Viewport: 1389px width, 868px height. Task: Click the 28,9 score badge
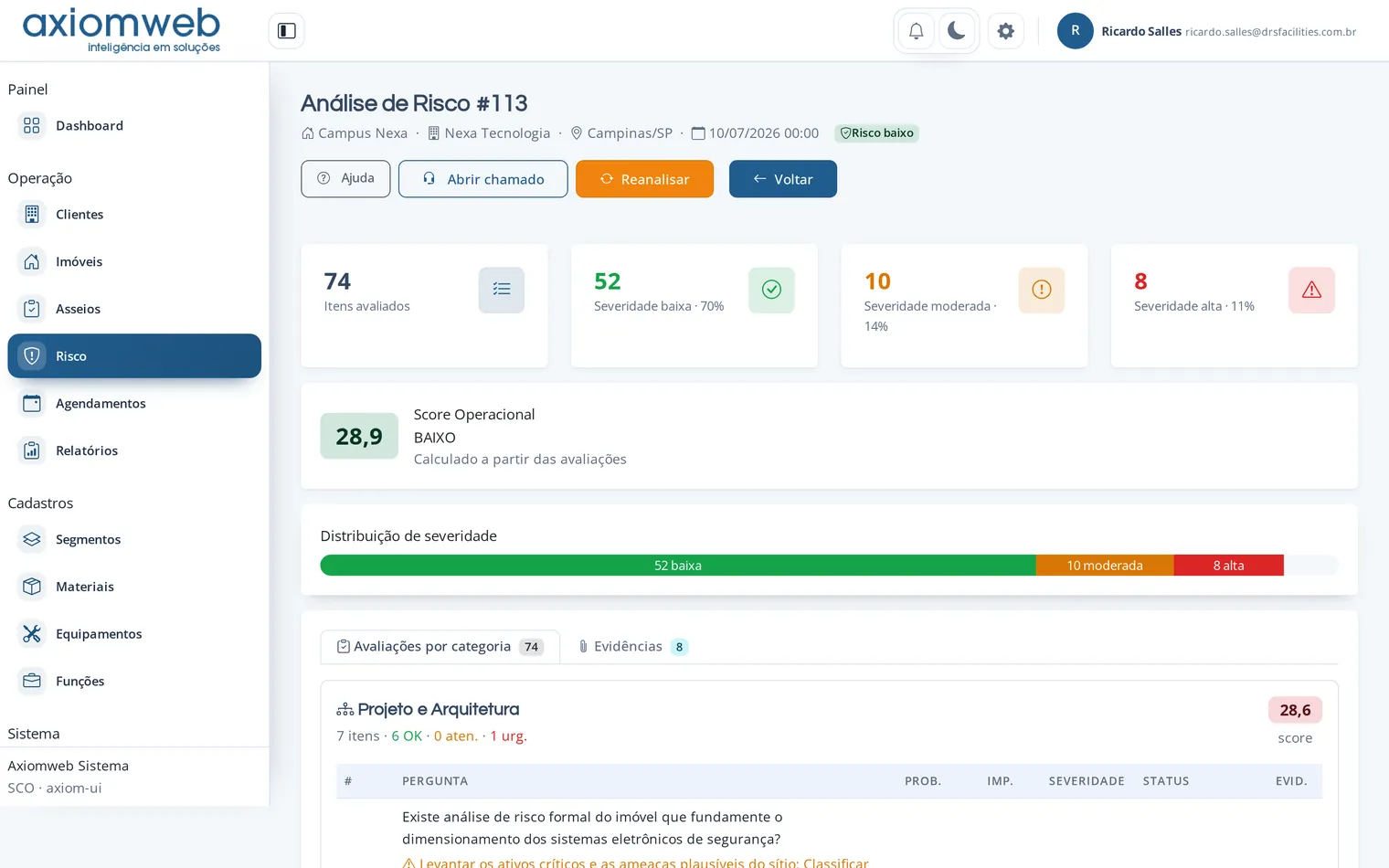(359, 437)
